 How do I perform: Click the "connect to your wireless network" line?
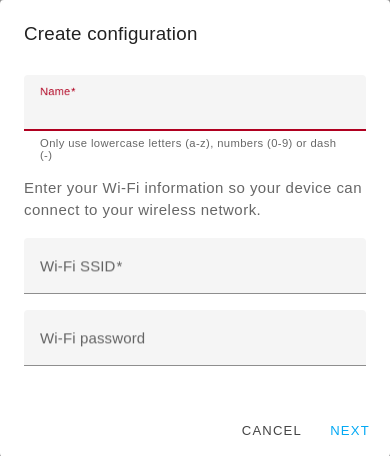(x=142, y=210)
